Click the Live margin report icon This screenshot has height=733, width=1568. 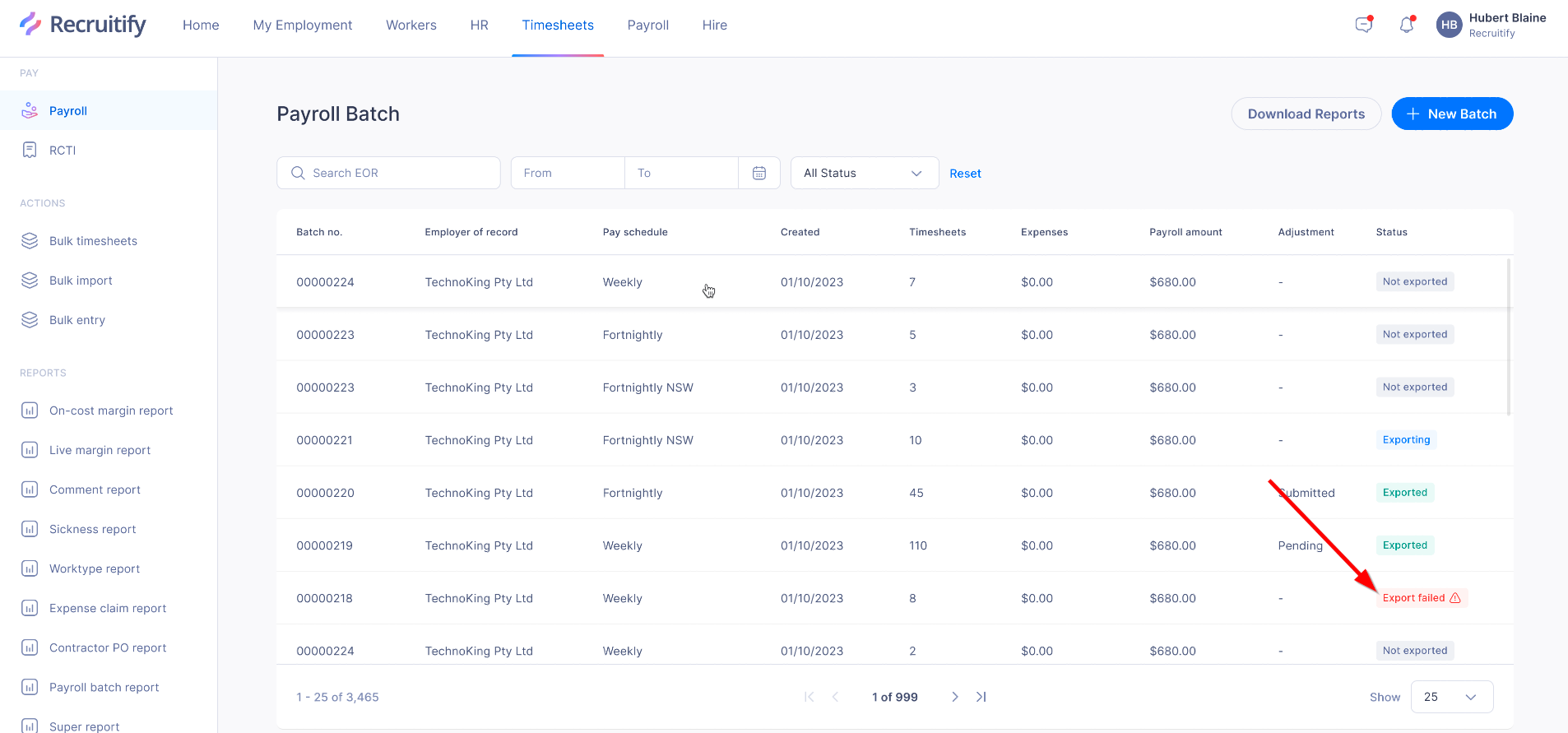(30, 449)
